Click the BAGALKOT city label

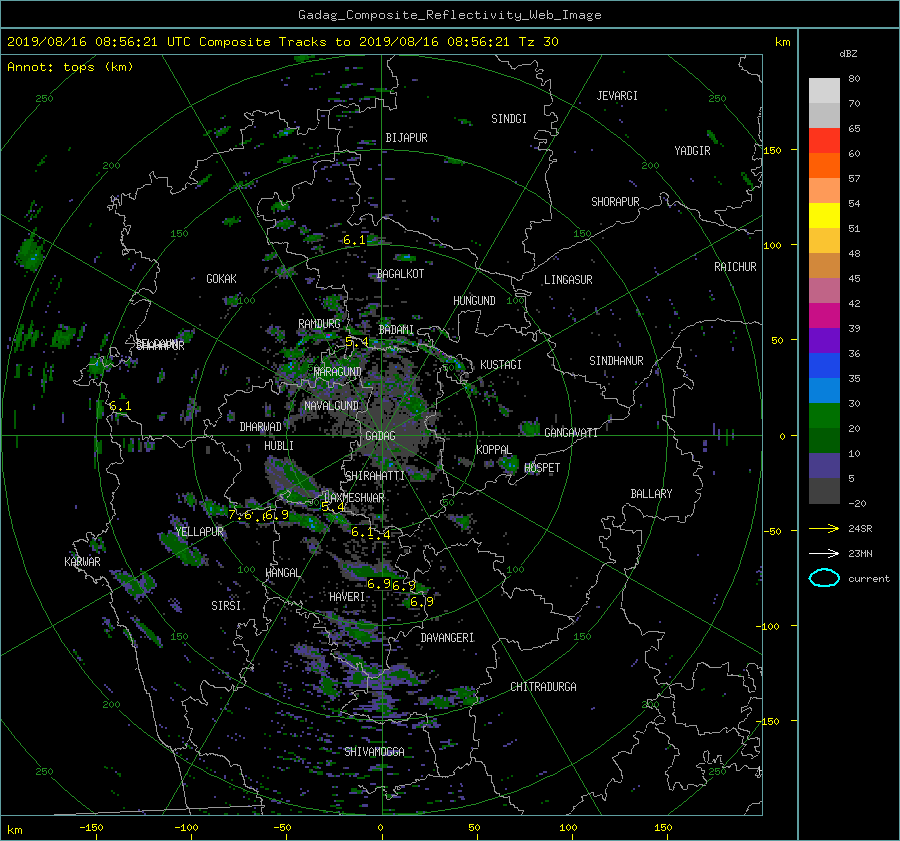point(400,274)
